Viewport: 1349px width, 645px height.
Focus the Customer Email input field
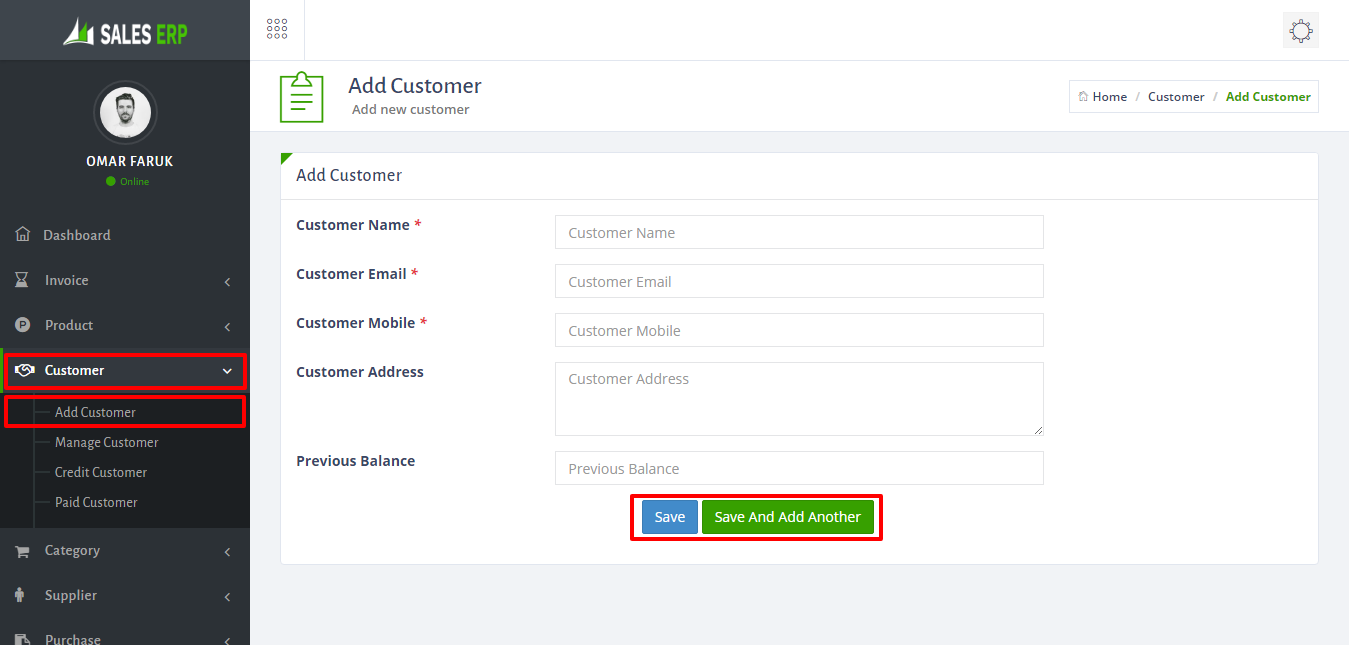pos(799,281)
